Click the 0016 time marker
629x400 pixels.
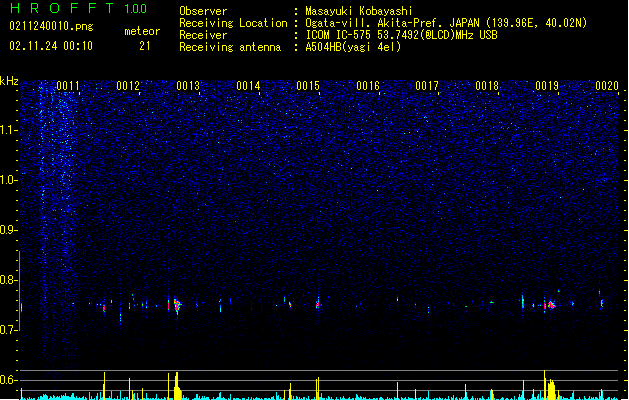pyautogui.click(x=368, y=86)
